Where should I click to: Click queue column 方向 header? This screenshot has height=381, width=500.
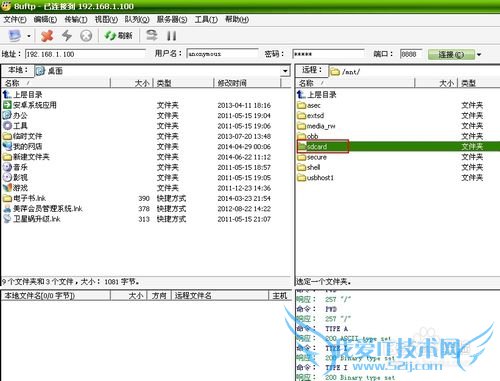click(x=159, y=295)
